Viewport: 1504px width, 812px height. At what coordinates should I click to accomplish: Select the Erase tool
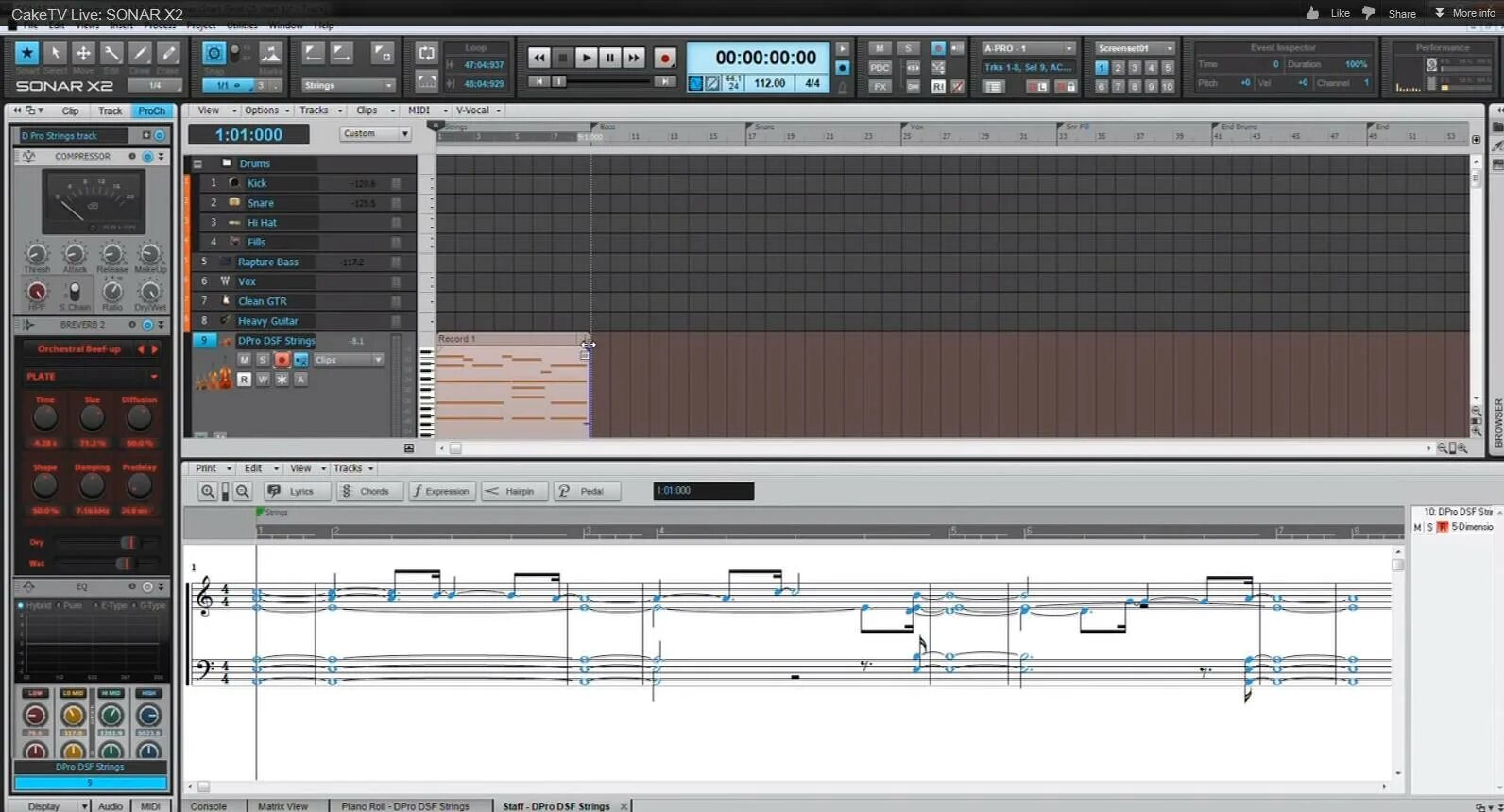click(168, 54)
